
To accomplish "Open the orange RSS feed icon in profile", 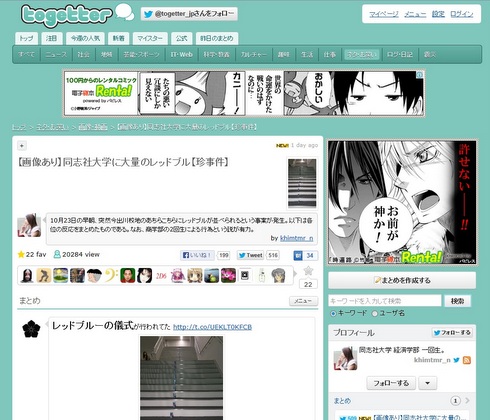I will click(x=467, y=360).
